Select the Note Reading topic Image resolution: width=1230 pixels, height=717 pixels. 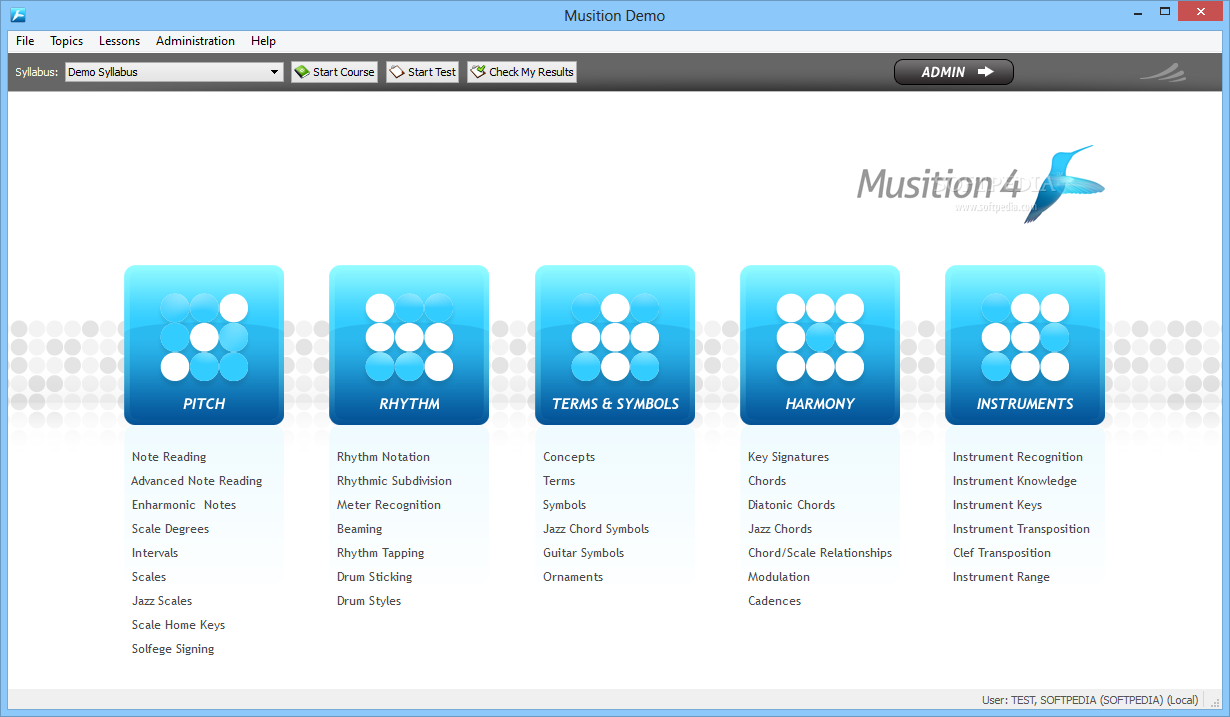[x=169, y=457]
